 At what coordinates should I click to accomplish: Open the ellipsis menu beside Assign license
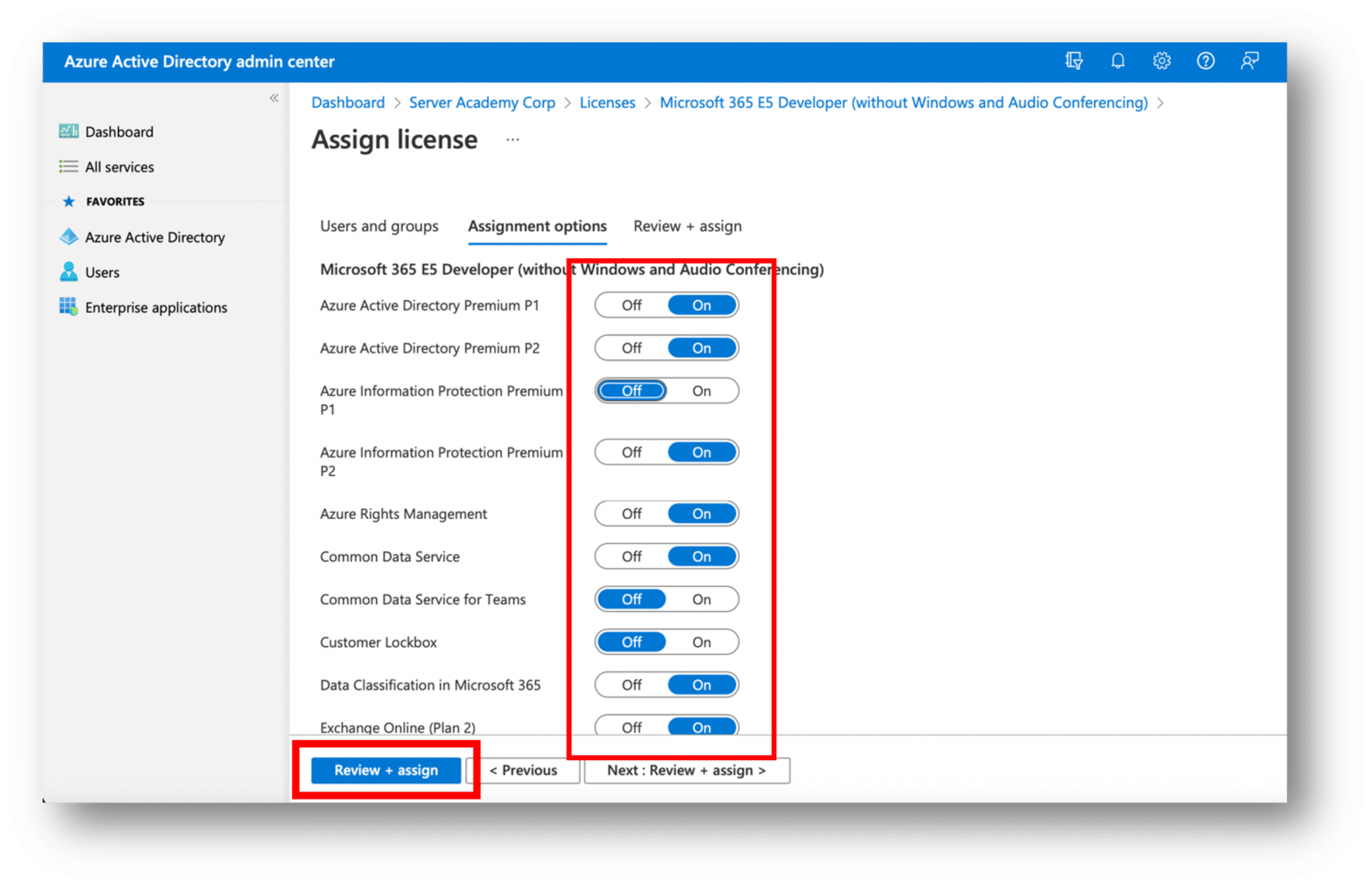tap(513, 139)
